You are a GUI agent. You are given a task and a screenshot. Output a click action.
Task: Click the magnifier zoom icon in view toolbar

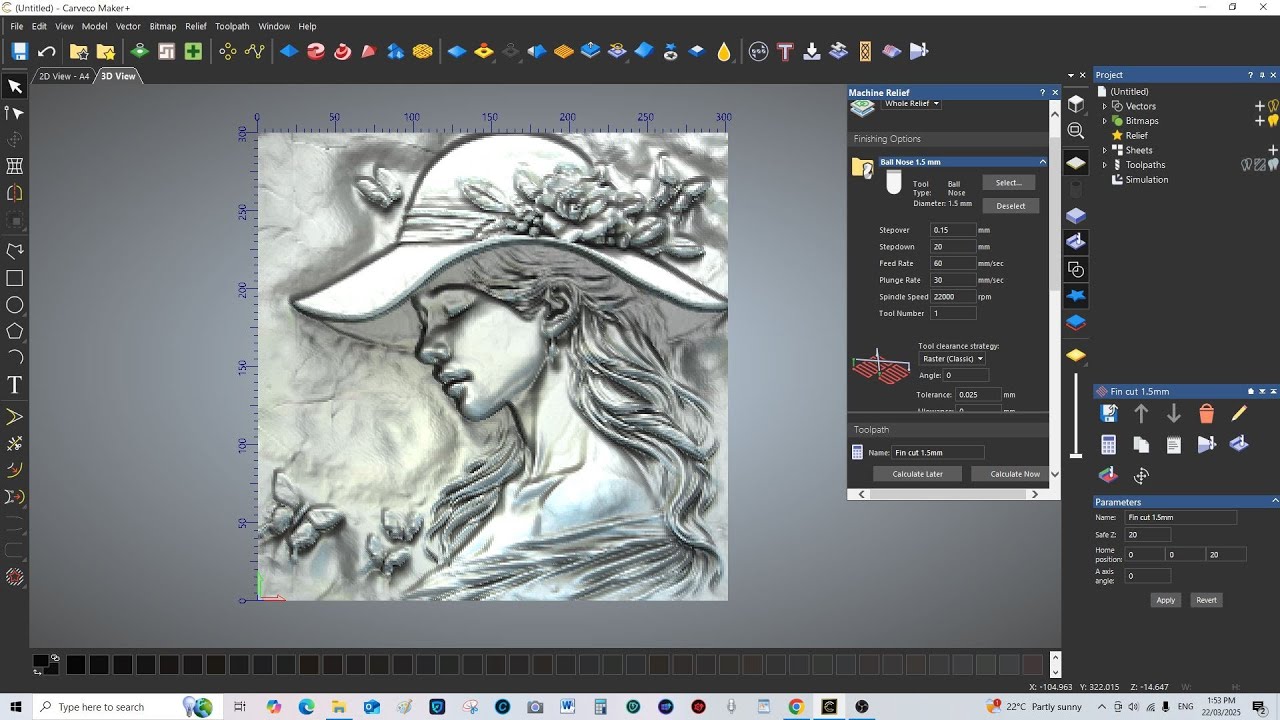click(x=1076, y=131)
